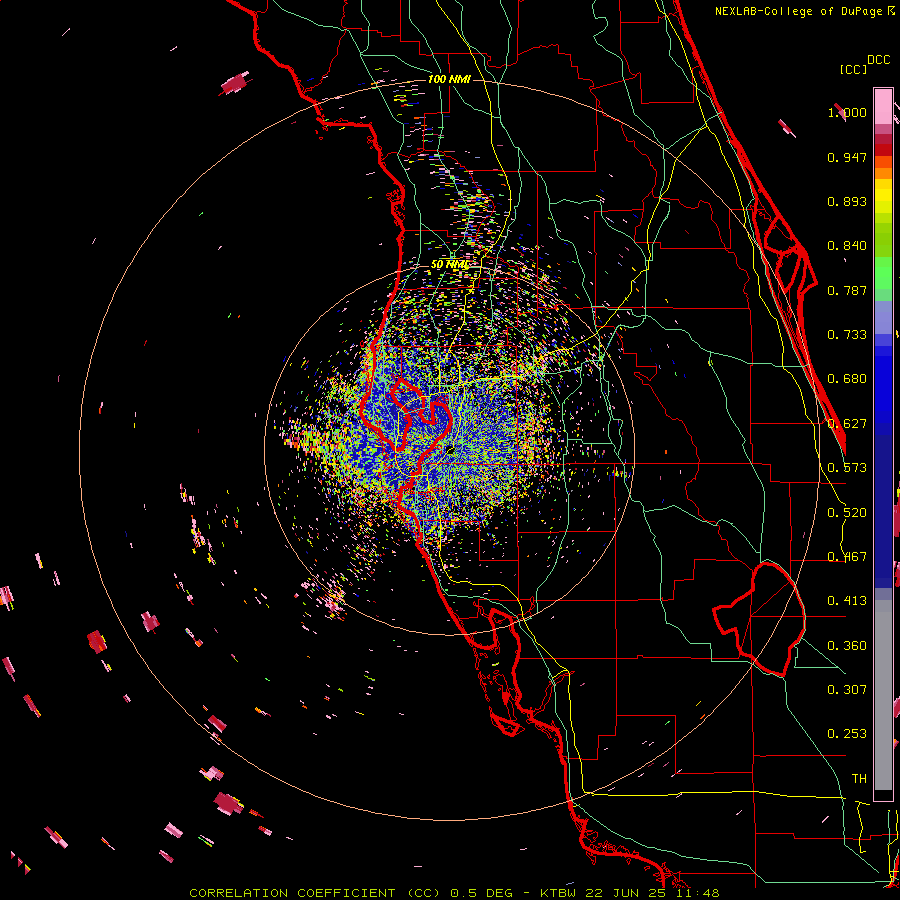This screenshot has height=900, width=900.
Task: Pick the bright blue color bar segment
Action: pos(883,385)
